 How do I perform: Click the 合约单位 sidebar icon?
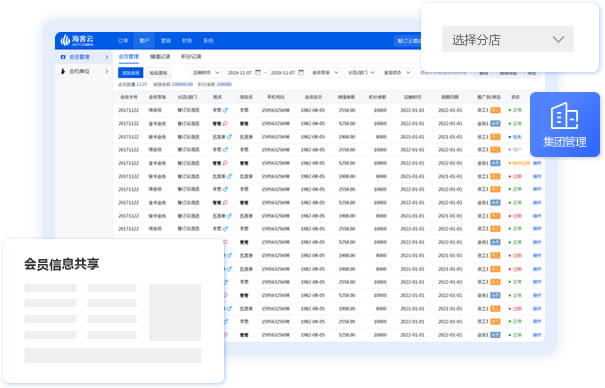point(63,71)
